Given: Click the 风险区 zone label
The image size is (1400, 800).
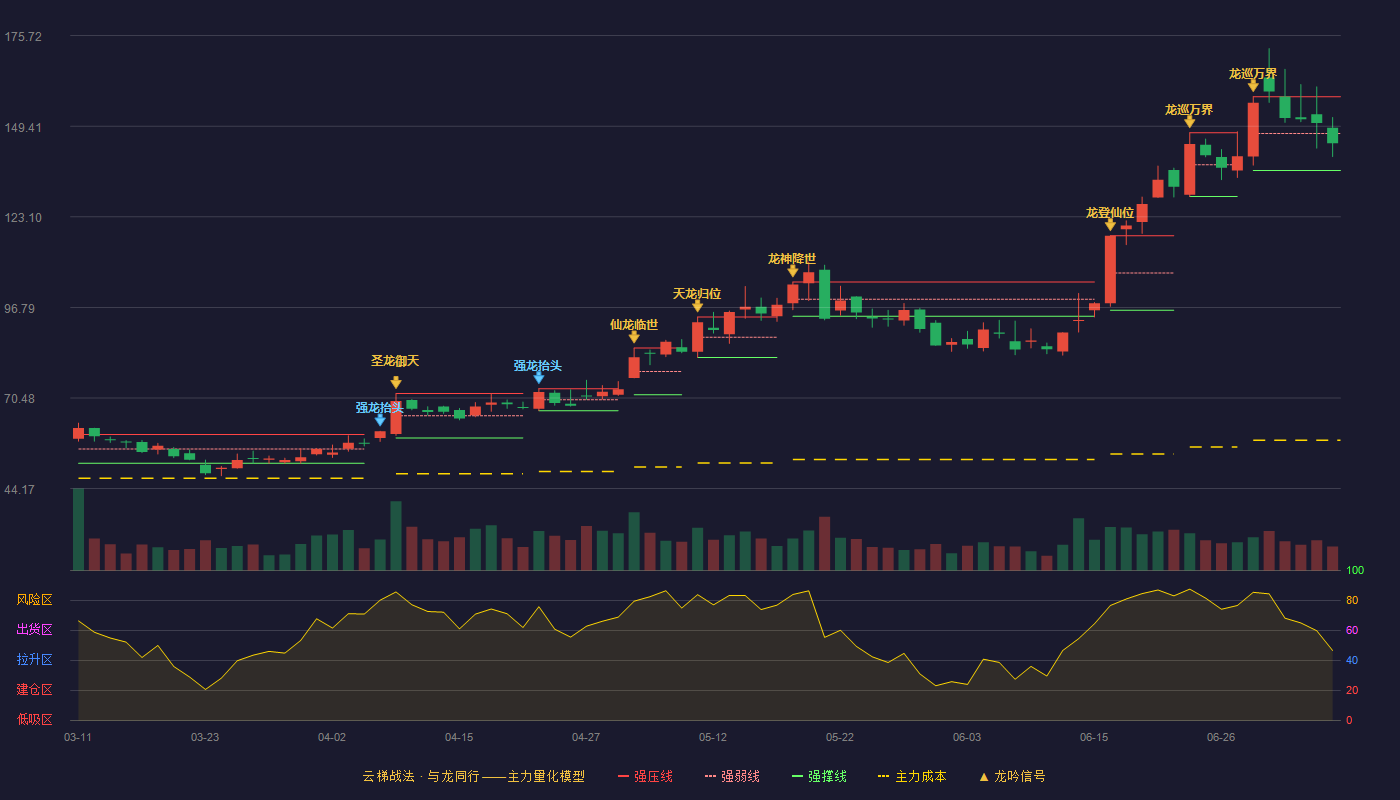Looking at the screenshot, I should pyautogui.click(x=34, y=600).
